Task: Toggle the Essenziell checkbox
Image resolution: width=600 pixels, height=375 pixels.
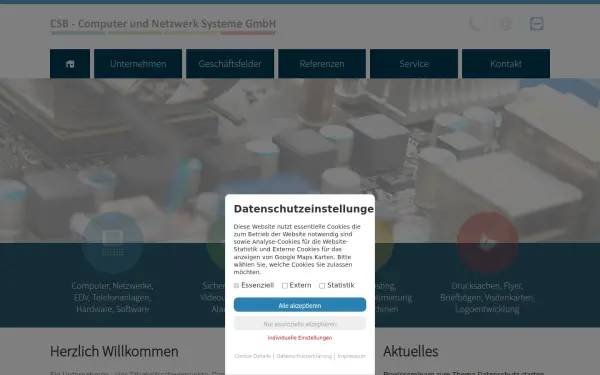Action: [236, 285]
